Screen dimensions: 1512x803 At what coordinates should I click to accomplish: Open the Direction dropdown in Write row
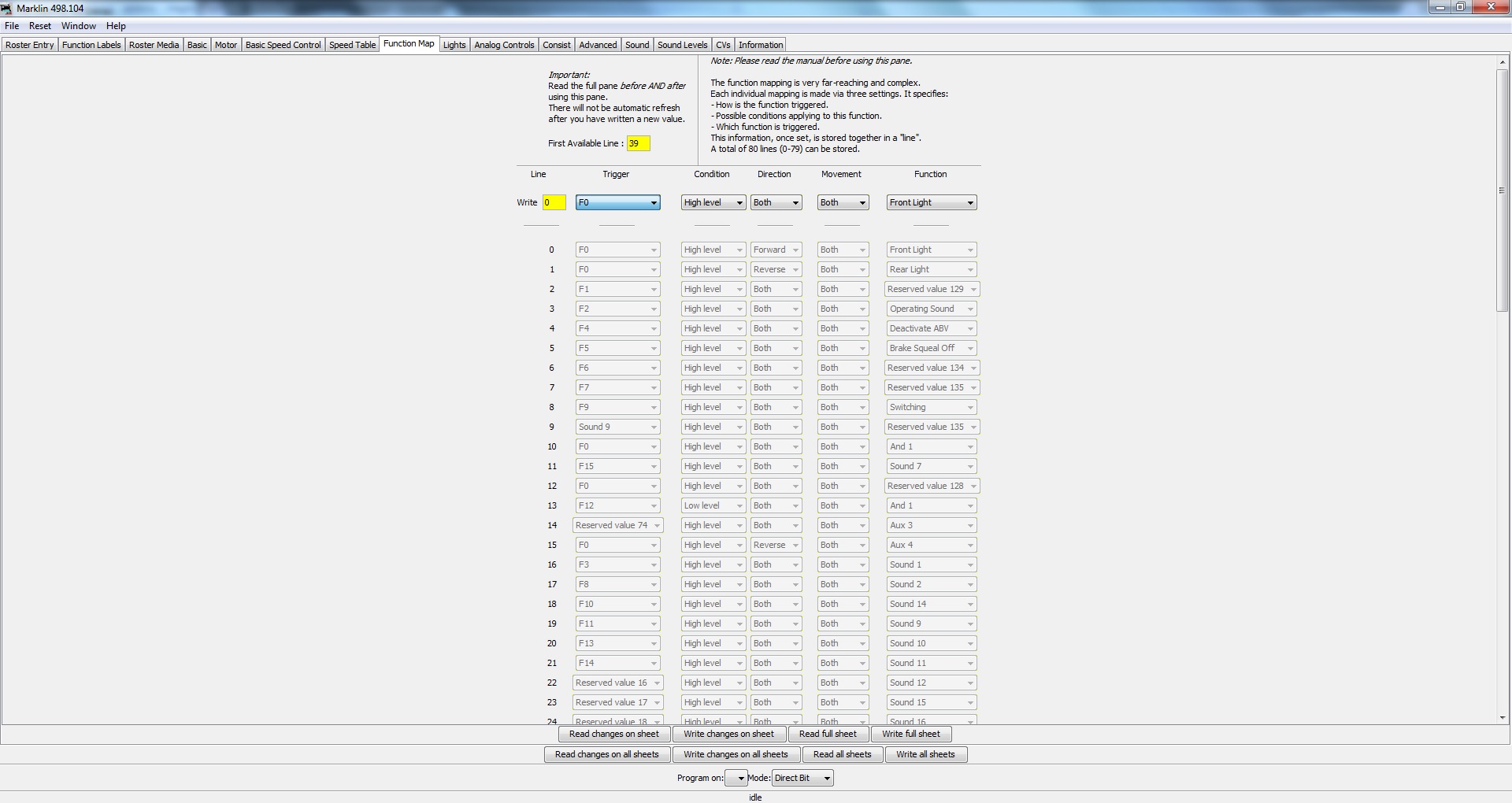point(776,202)
